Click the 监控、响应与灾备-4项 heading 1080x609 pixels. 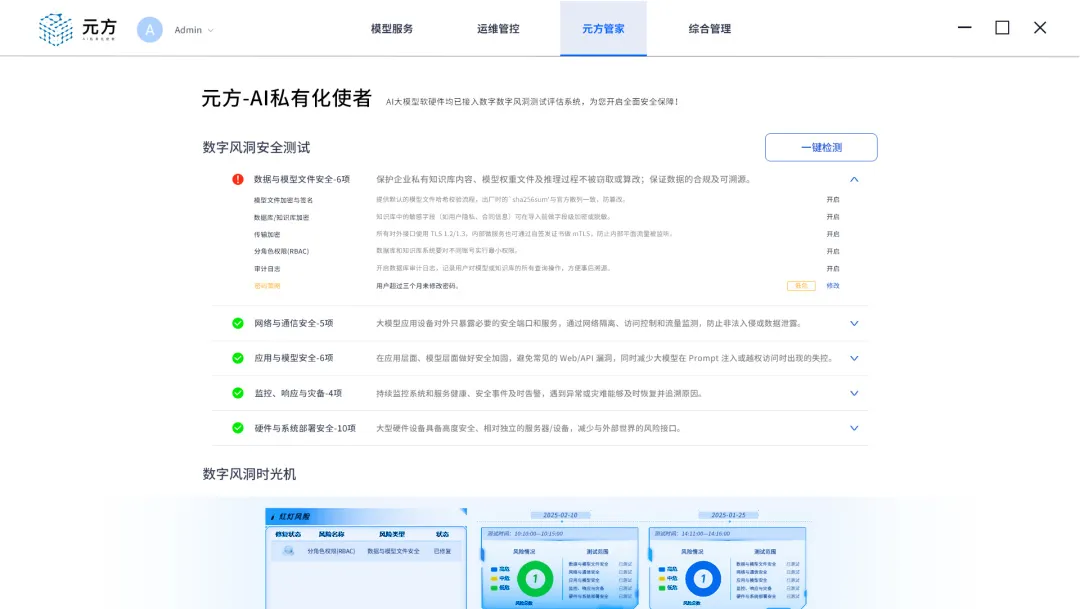click(298, 393)
